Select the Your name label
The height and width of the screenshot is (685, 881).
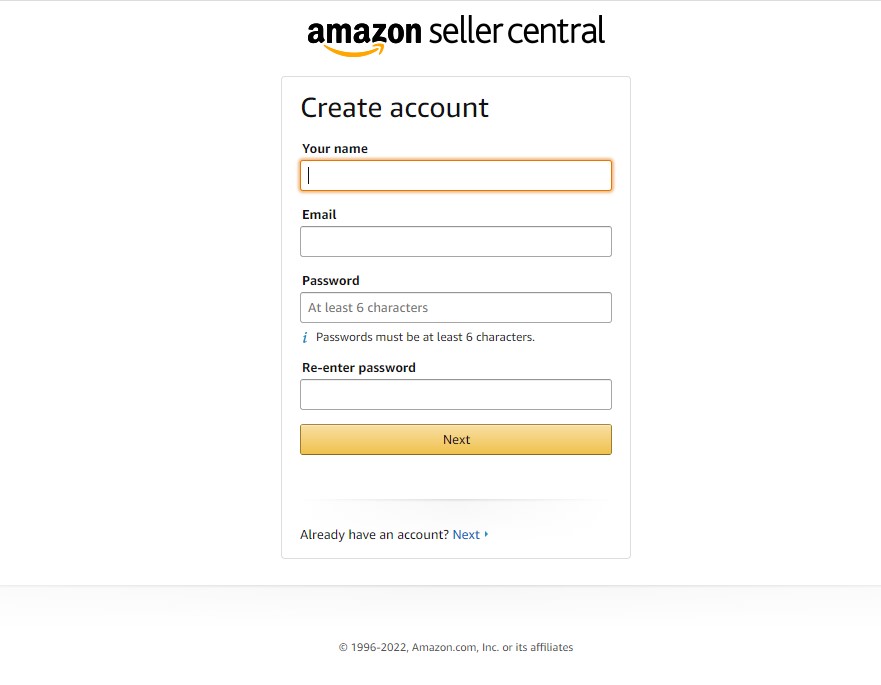coord(334,148)
